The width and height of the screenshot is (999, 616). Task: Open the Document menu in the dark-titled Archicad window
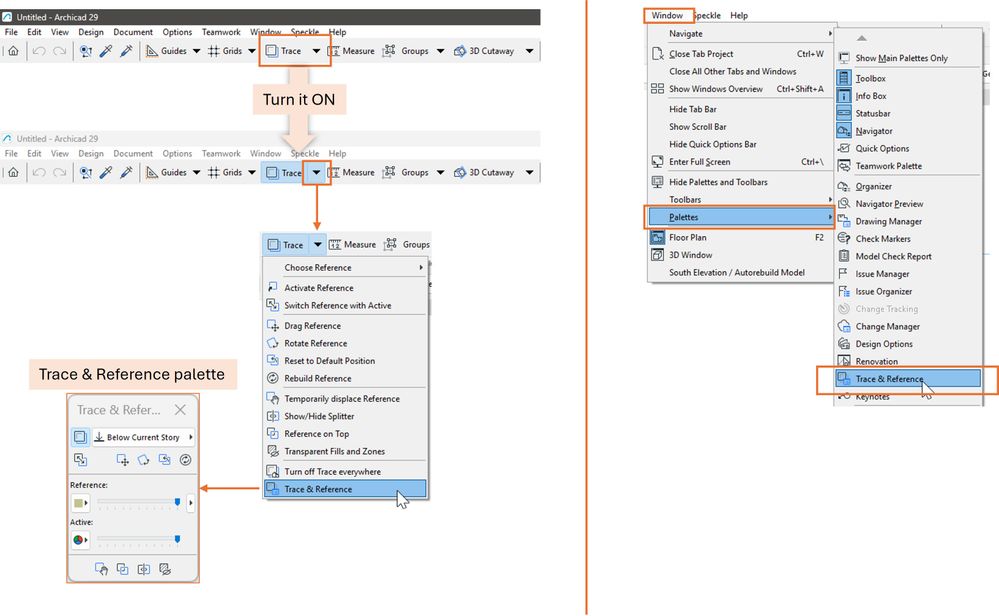[133, 32]
